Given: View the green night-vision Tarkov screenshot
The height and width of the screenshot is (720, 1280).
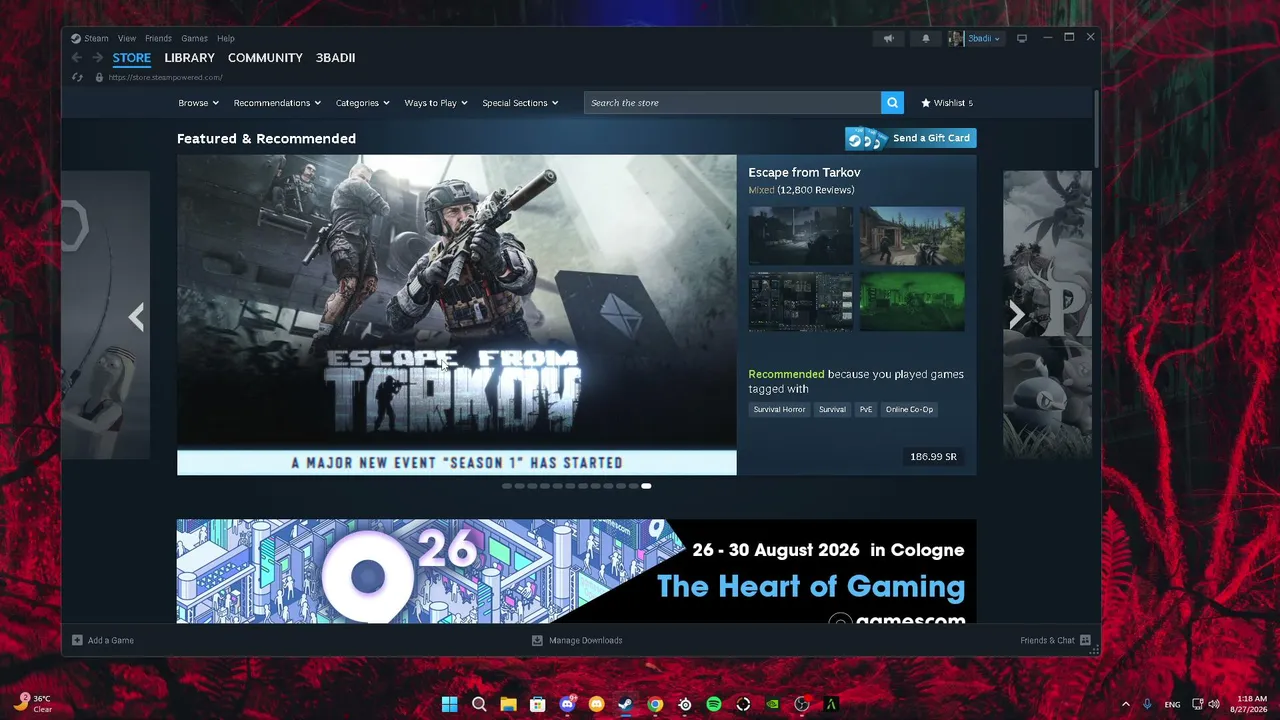Looking at the screenshot, I should click(912, 301).
